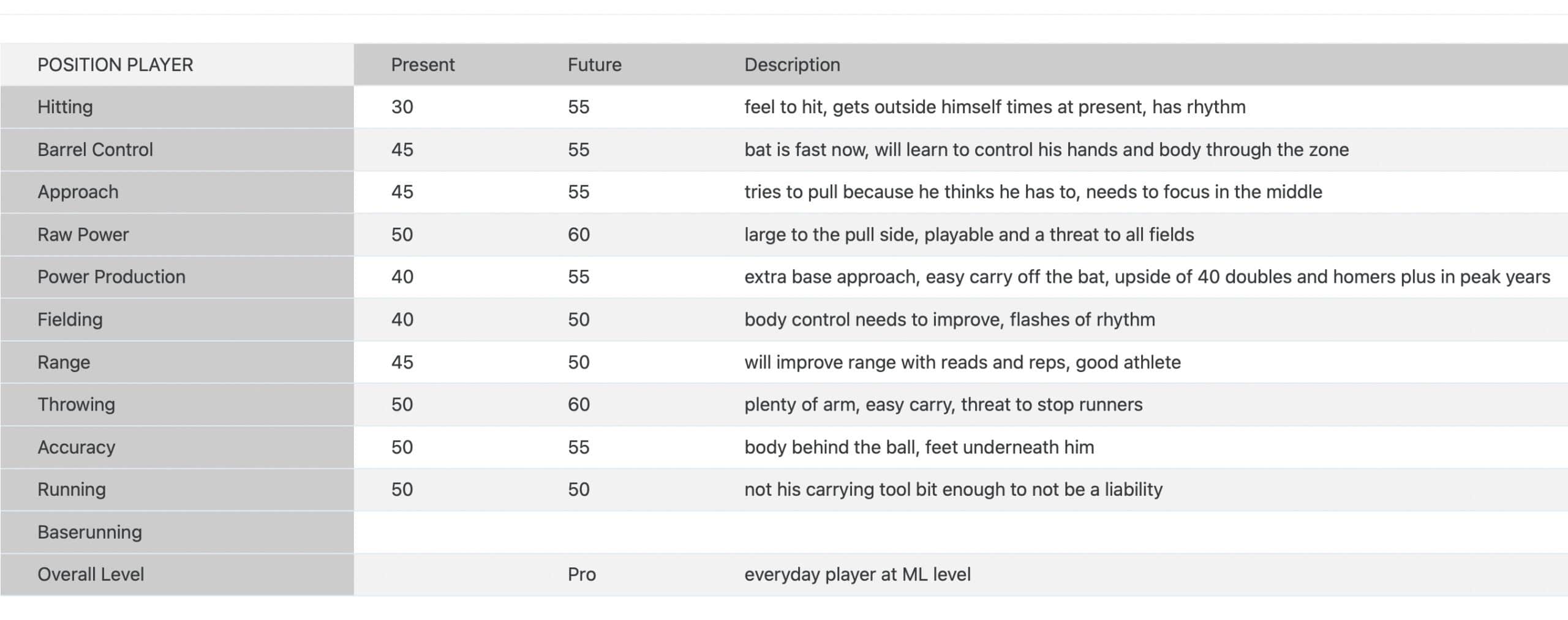Select the Accuracy row label

pyautogui.click(x=76, y=447)
